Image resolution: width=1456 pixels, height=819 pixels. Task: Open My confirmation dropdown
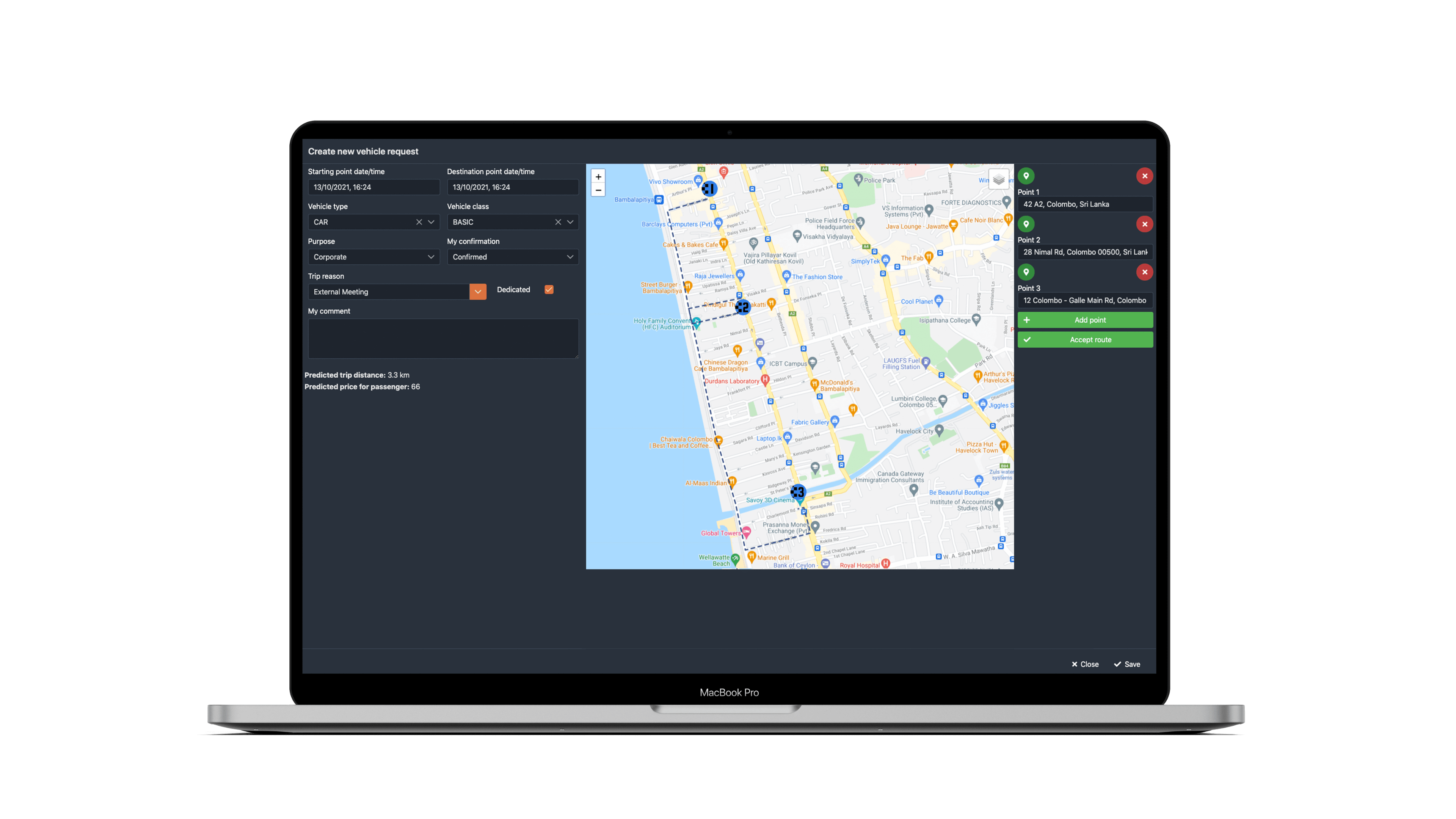(513, 257)
